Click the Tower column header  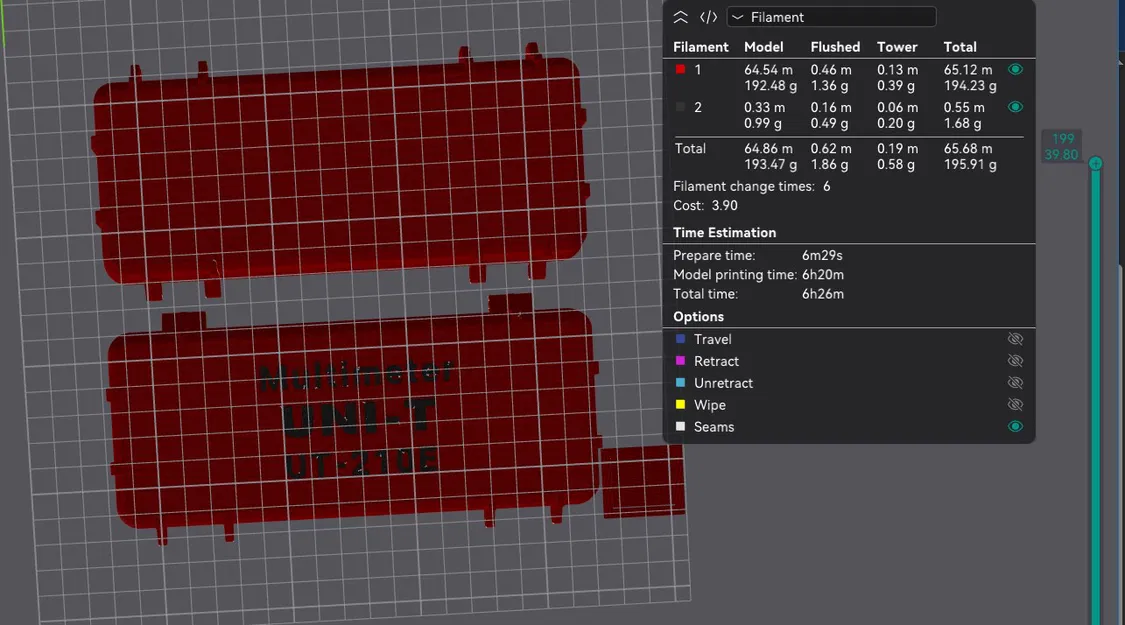[x=897, y=47]
